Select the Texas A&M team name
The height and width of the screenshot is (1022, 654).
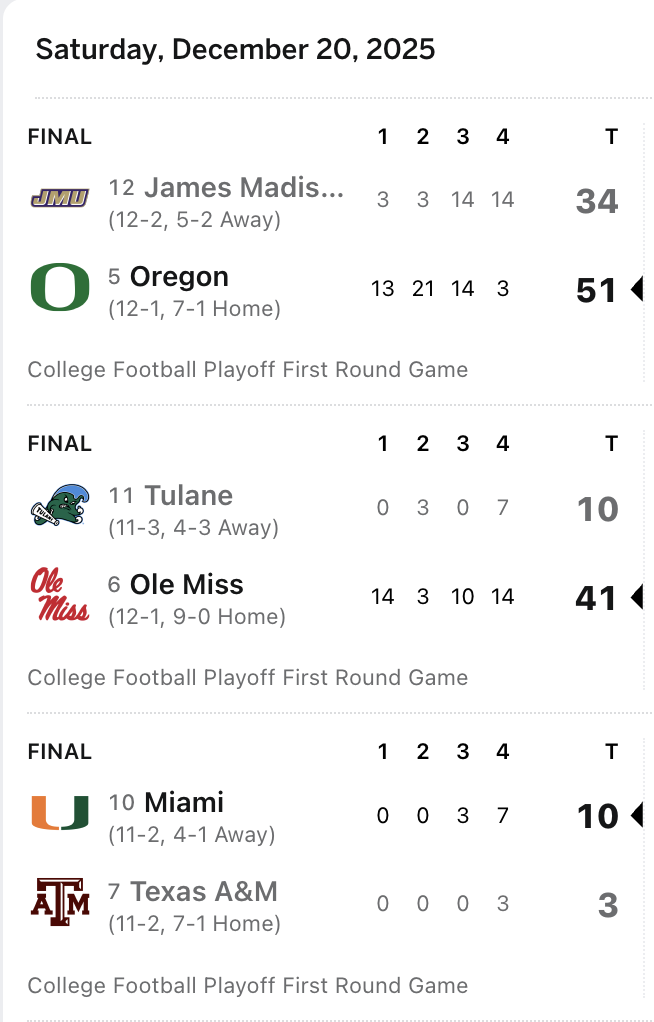204,892
